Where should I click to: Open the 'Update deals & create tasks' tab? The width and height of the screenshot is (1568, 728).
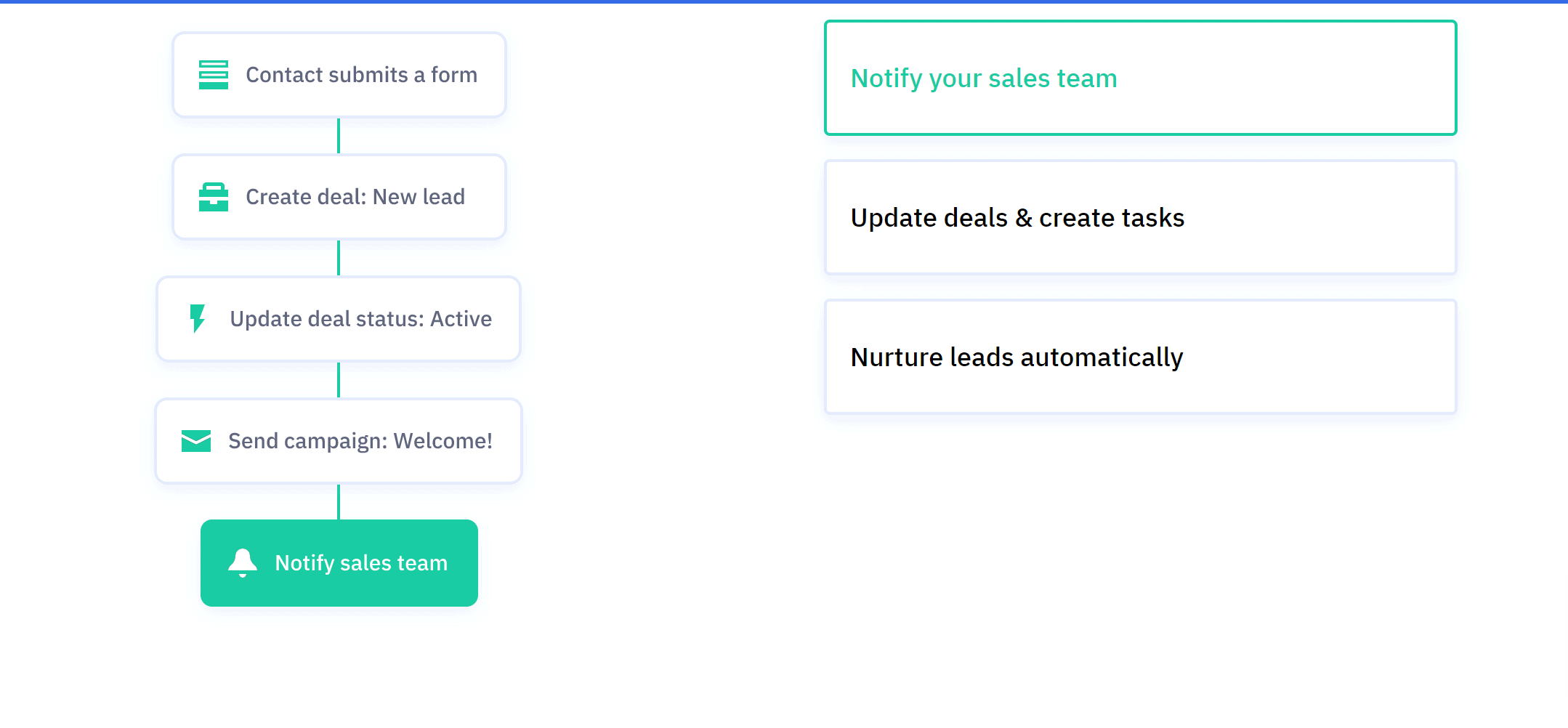point(1141,217)
